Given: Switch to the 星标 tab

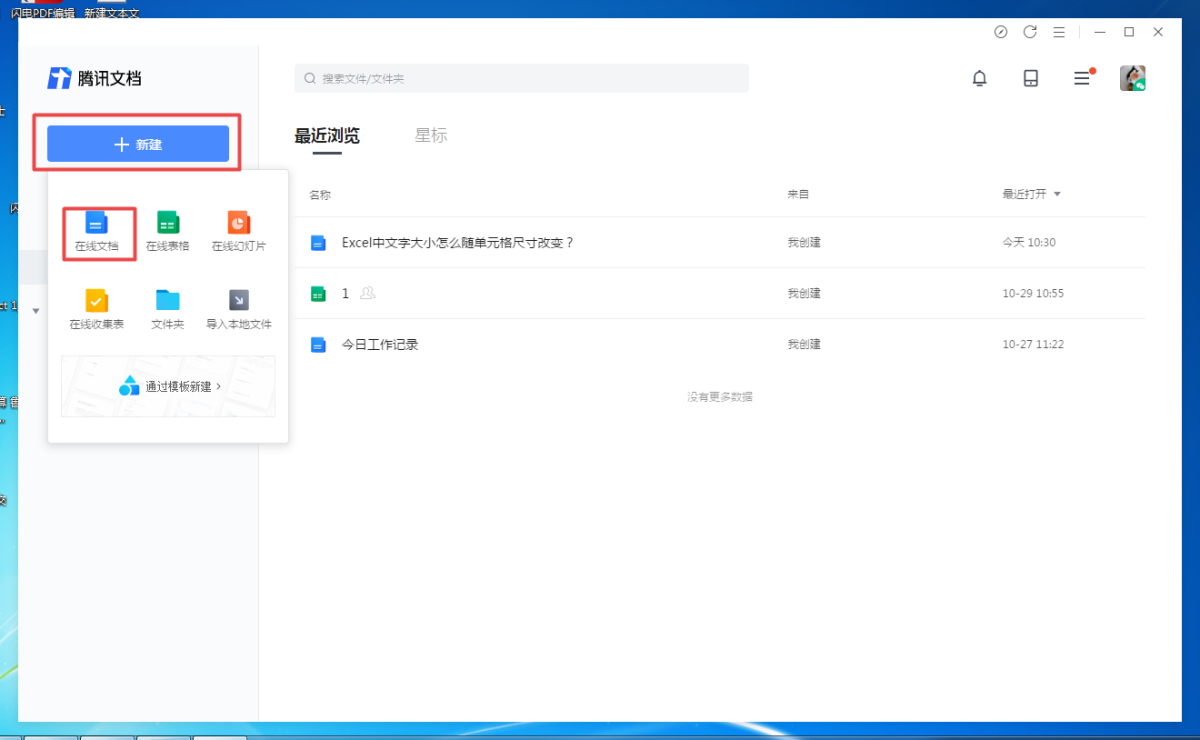Looking at the screenshot, I should (431, 136).
